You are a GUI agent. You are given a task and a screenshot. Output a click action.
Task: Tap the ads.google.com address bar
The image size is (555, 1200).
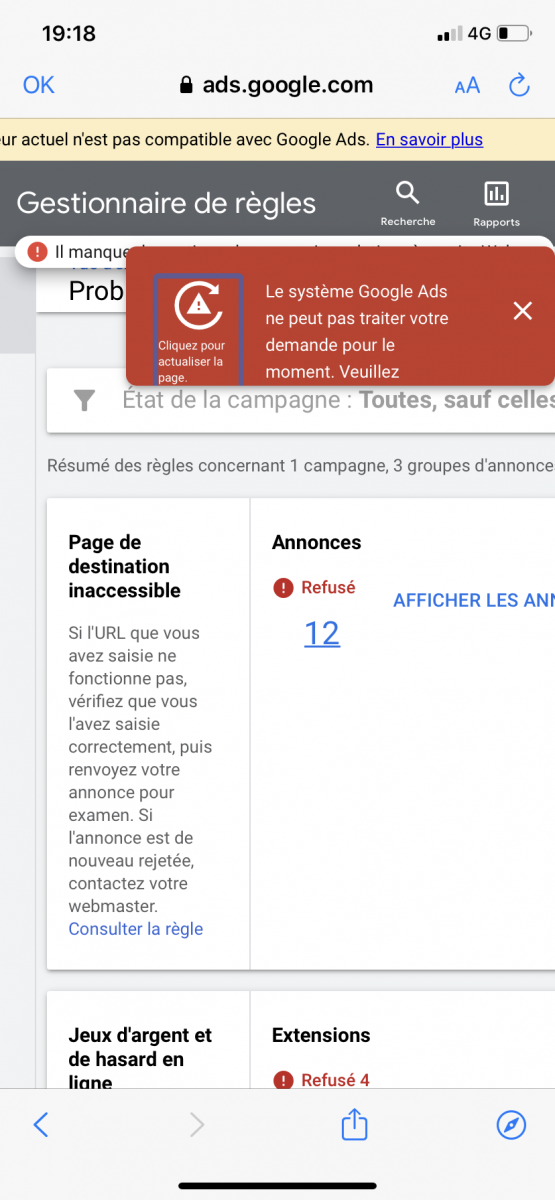(276, 85)
